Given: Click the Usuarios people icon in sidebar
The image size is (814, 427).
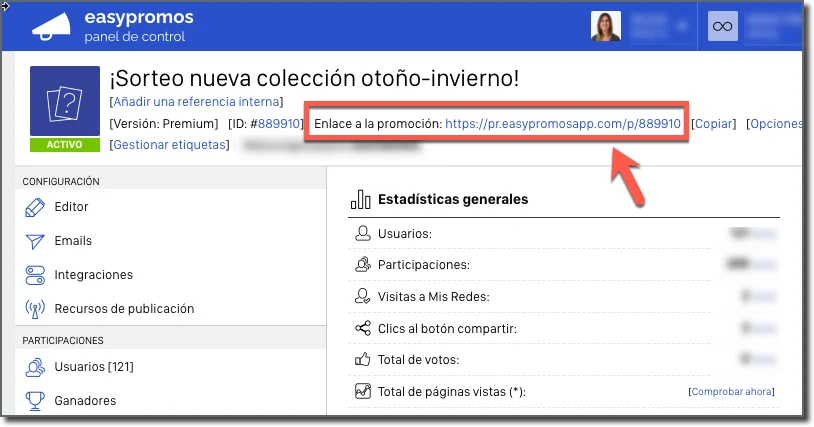Looking at the screenshot, I should point(35,367).
